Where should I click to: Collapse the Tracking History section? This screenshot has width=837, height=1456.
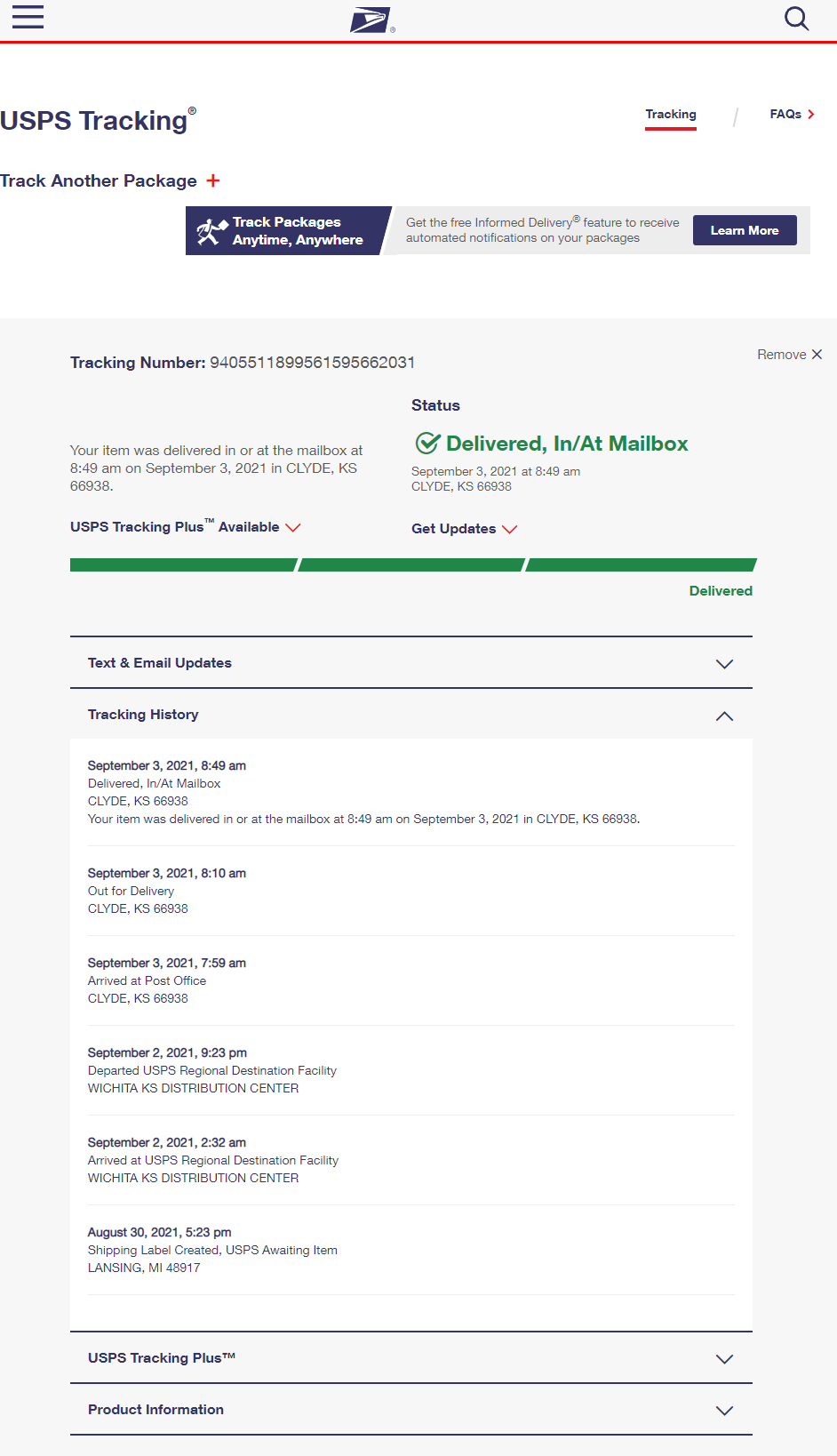(x=724, y=716)
